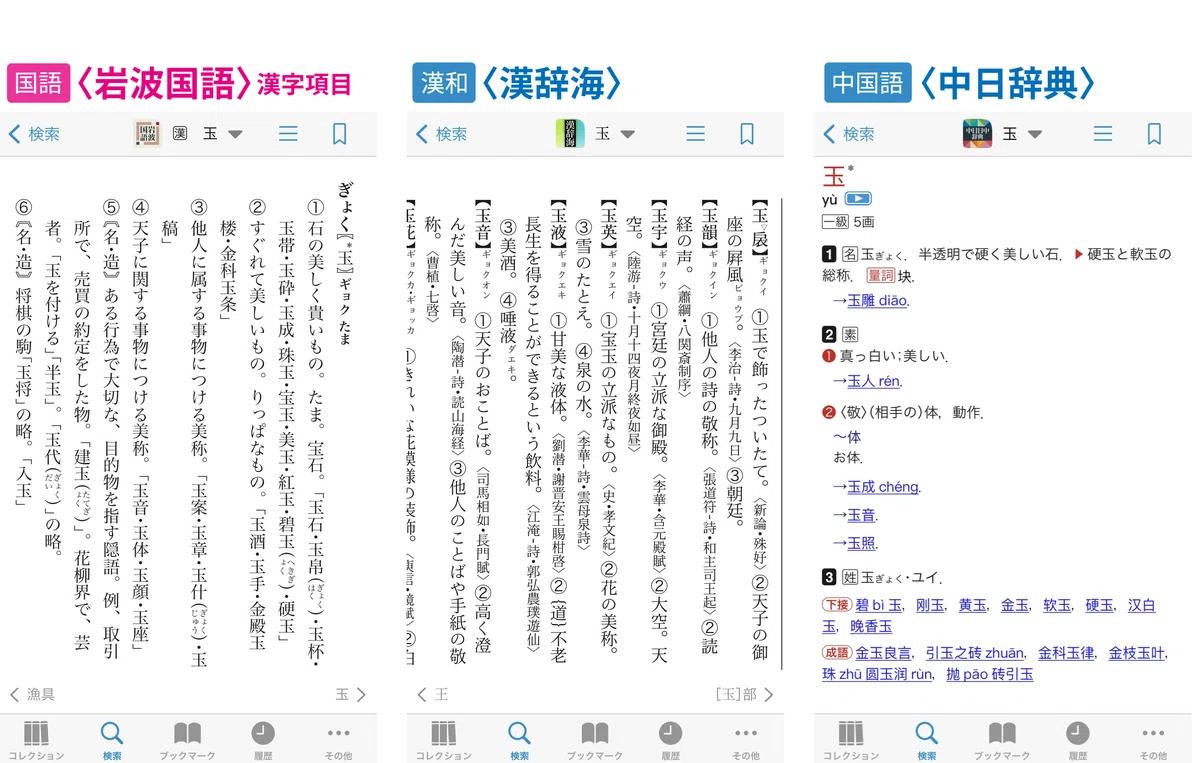
Task: Go to next entry [玉]部 in 漢辞海
Action: 745,694
